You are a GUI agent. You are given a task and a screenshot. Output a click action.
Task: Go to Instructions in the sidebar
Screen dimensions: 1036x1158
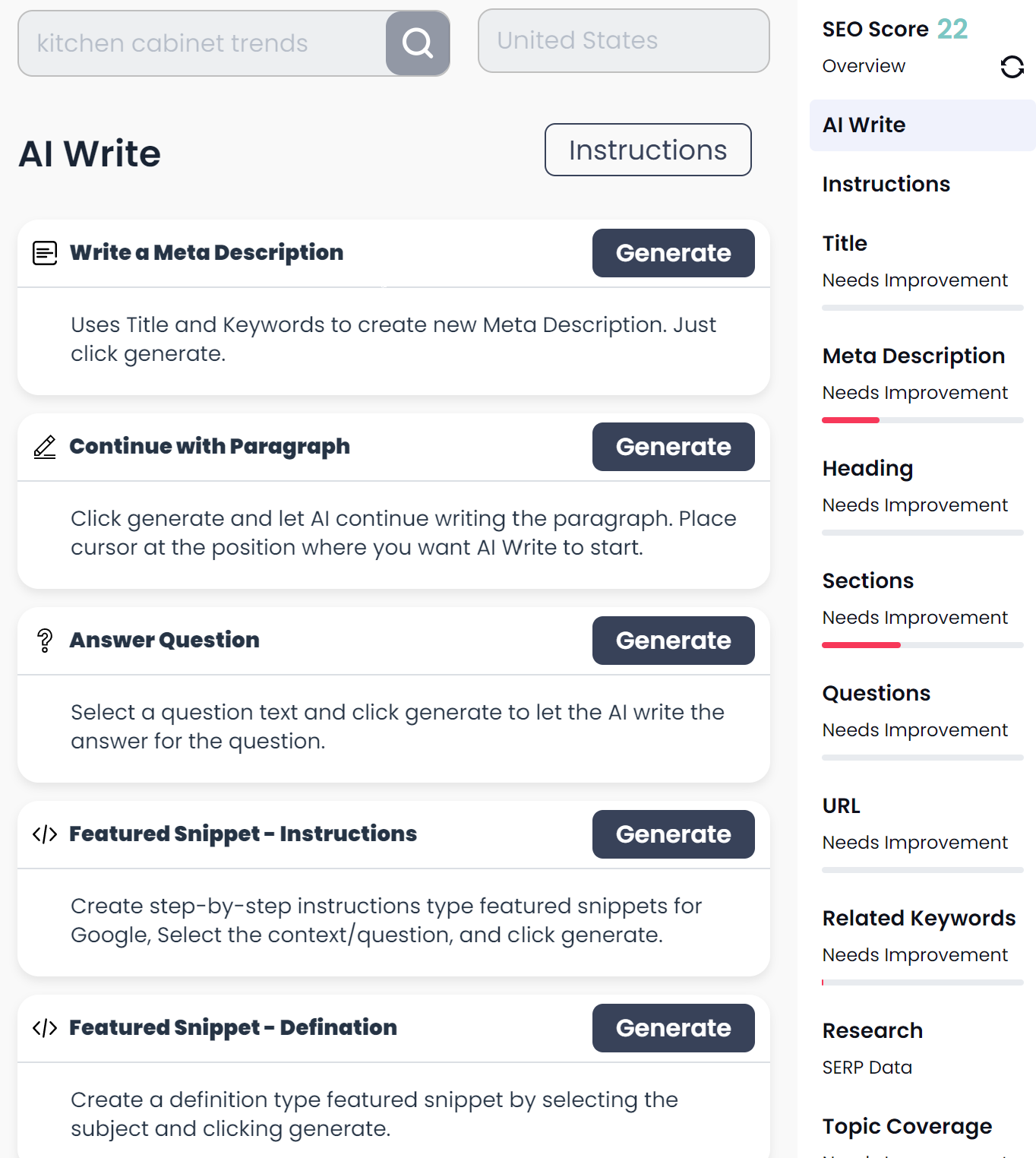tap(886, 185)
